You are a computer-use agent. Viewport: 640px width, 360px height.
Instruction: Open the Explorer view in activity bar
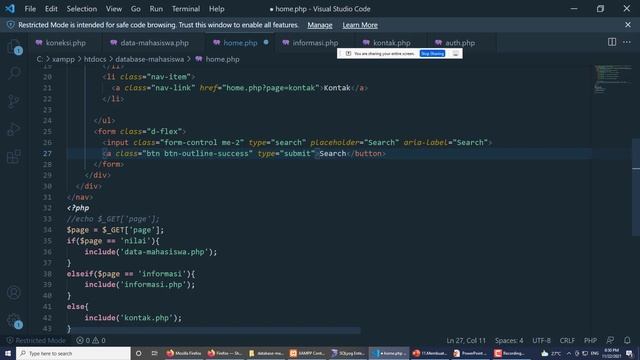tap(14, 47)
